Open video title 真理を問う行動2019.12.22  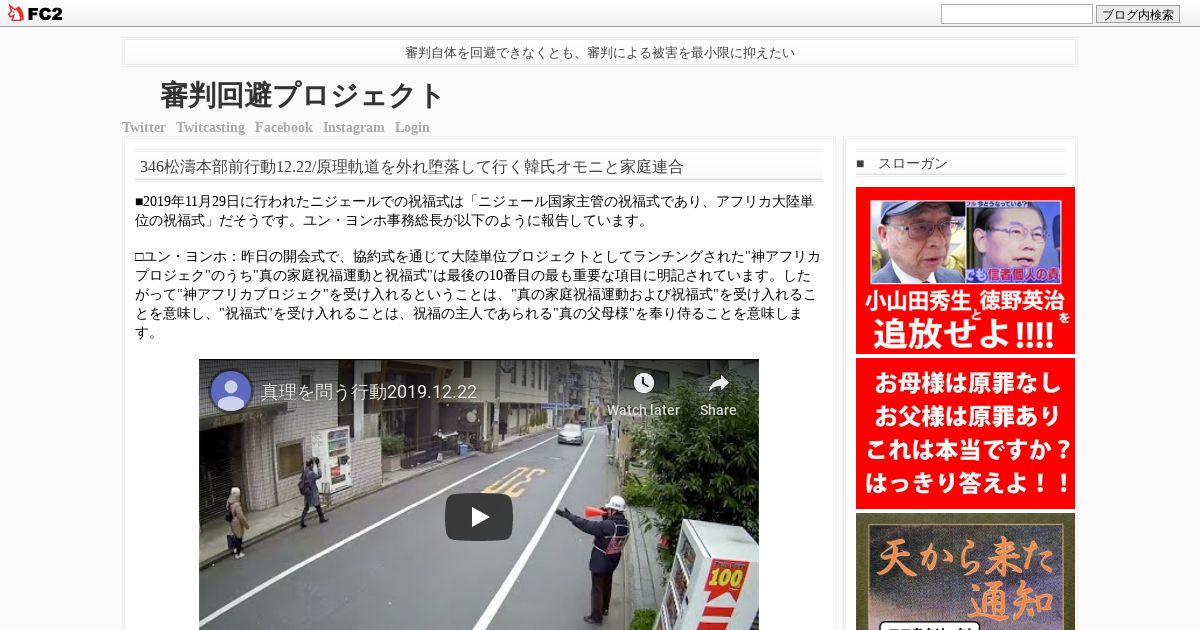(x=369, y=392)
